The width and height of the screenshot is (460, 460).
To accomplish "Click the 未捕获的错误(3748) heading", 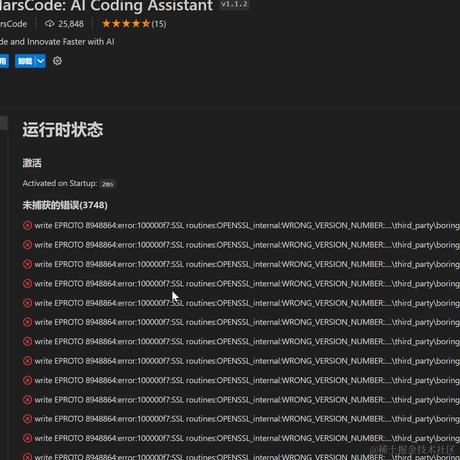I will click(x=65, y=205).
